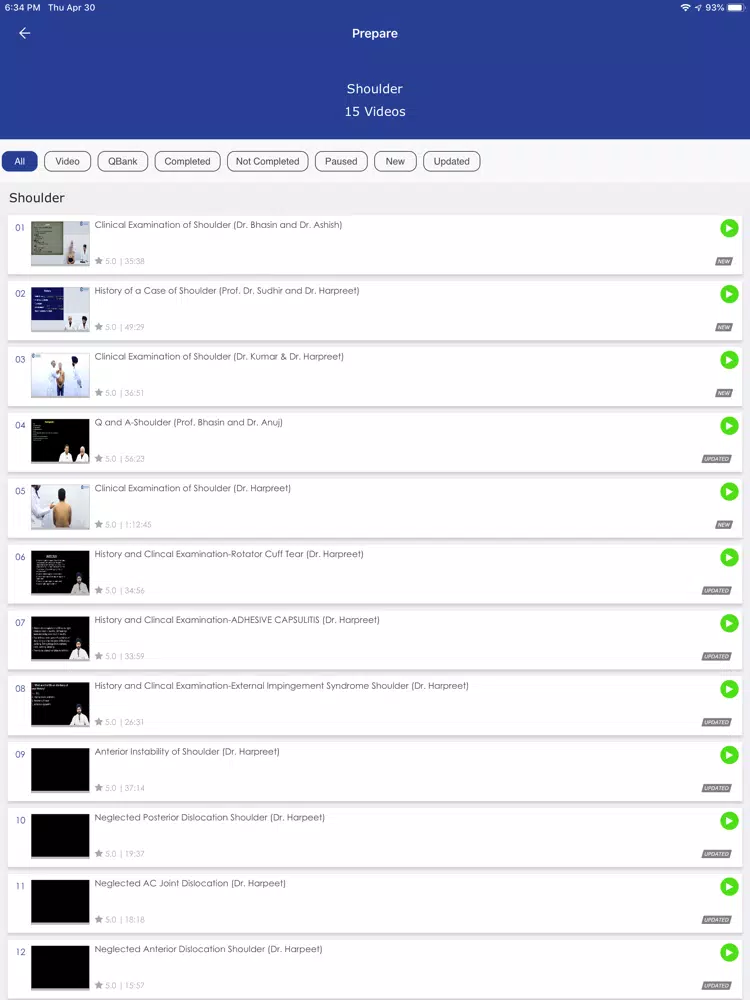Play the Rotator Cuff Tear video
Image resolution: width=750 pixels, height=1000 pixels.
[x=729, y=557]
